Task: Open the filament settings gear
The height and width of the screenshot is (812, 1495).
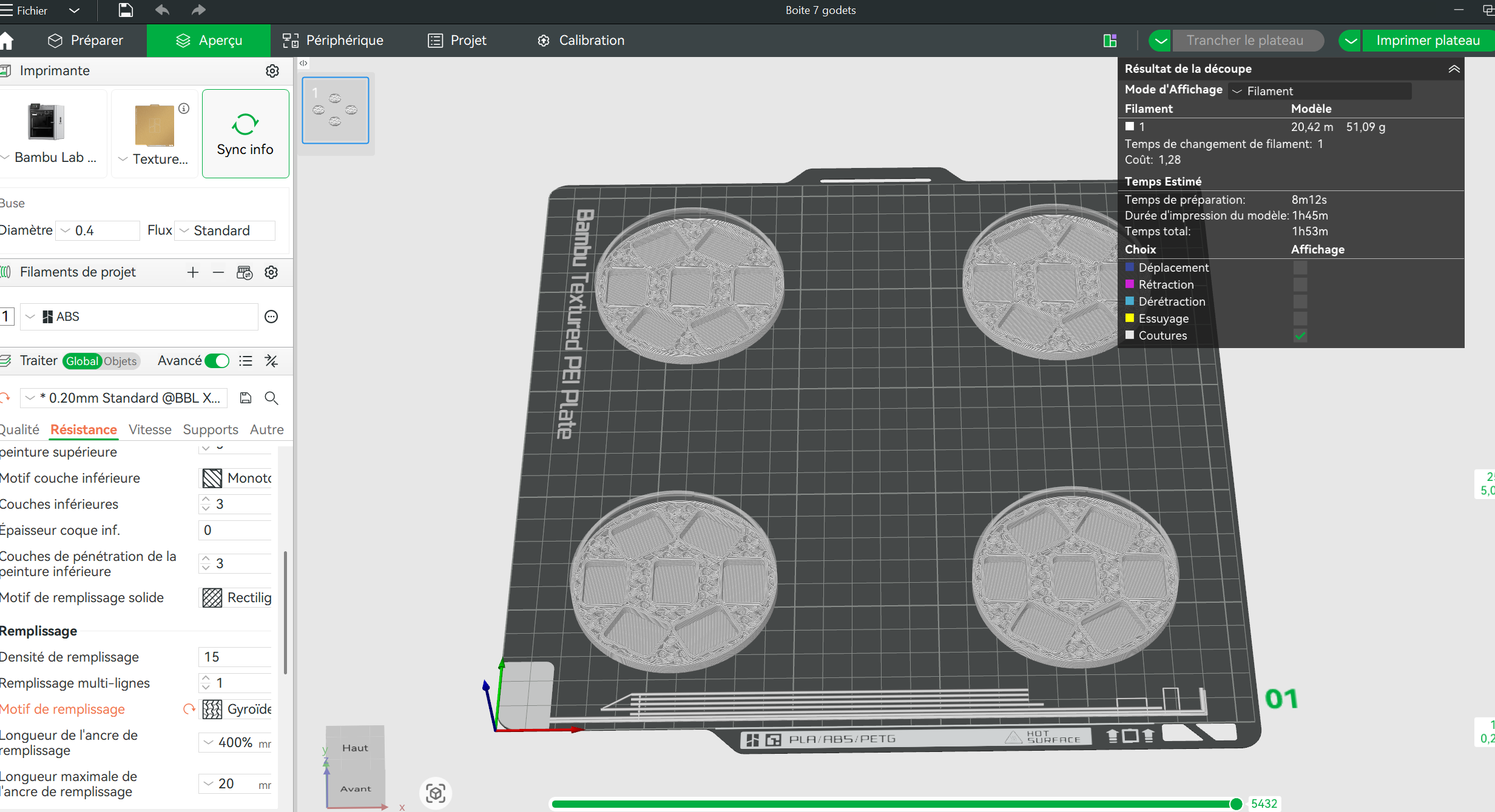Action: pyautogui.click(x=271, y=272)
